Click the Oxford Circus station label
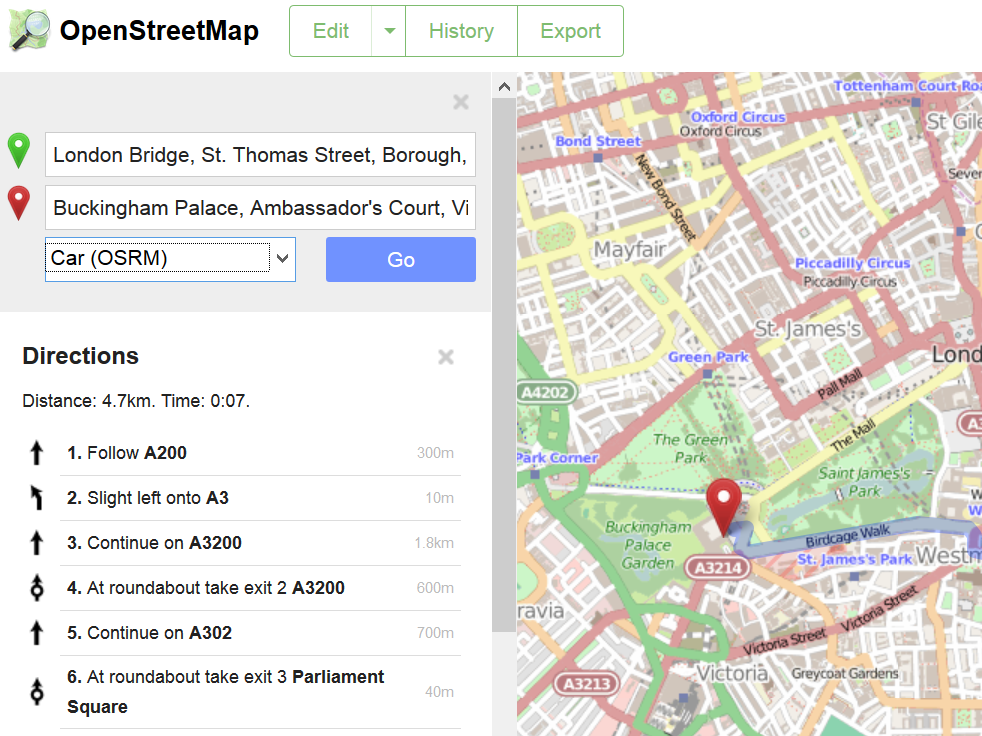Image resolution: width=982 pixels, height=736 pixels. tap(738, 117)
